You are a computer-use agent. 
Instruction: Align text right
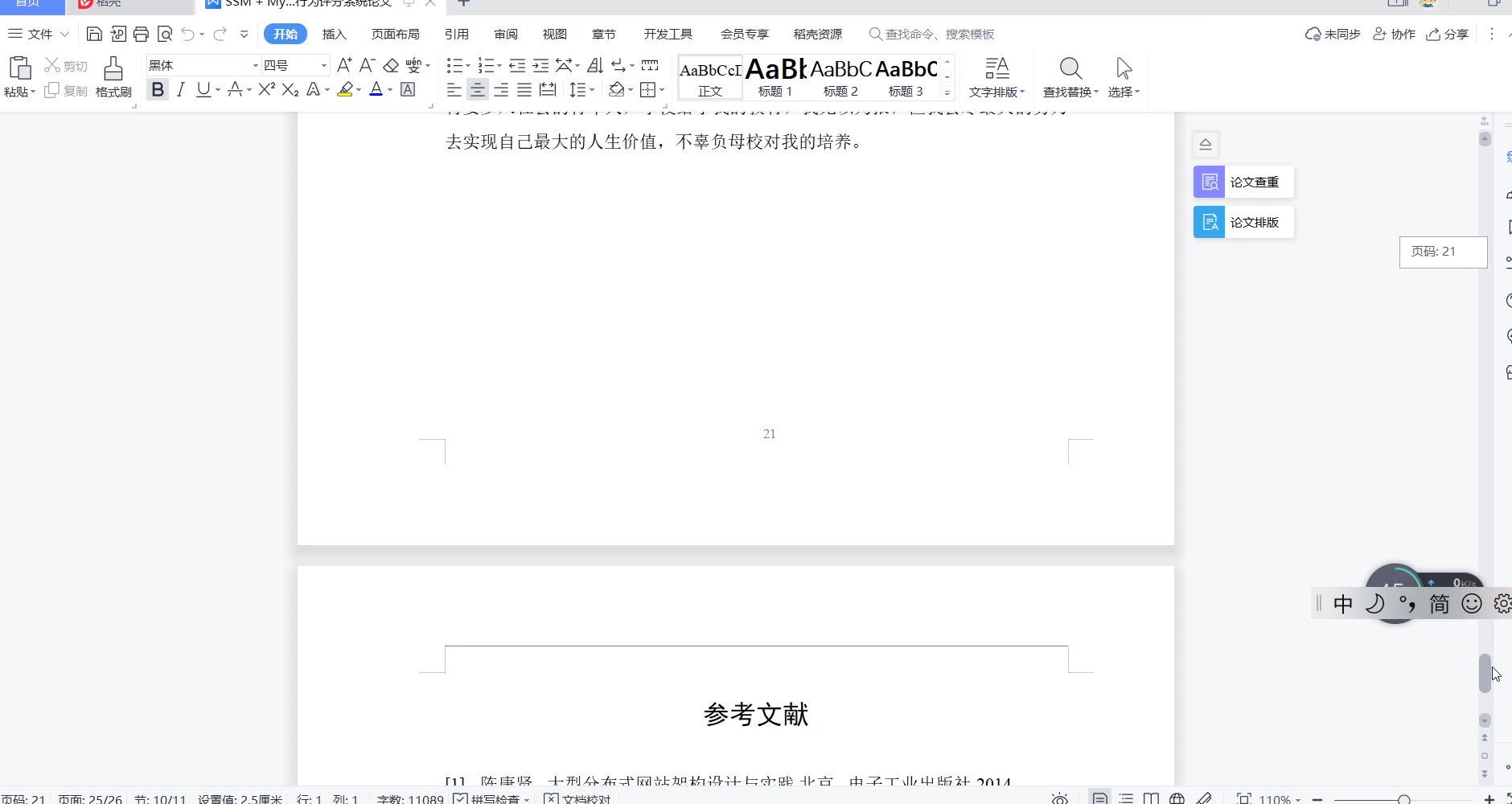(501, 90)
